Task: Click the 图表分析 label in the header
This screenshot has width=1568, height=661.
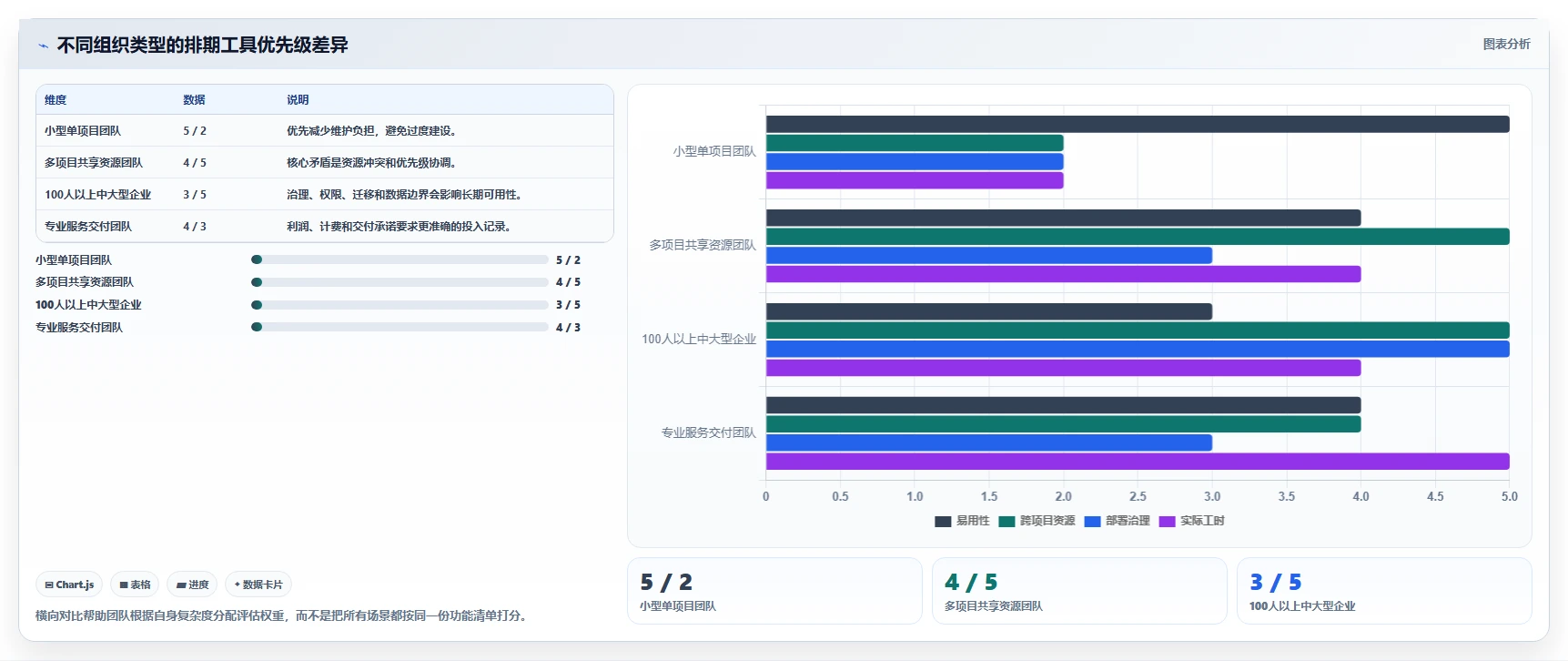Action: 1506,44
